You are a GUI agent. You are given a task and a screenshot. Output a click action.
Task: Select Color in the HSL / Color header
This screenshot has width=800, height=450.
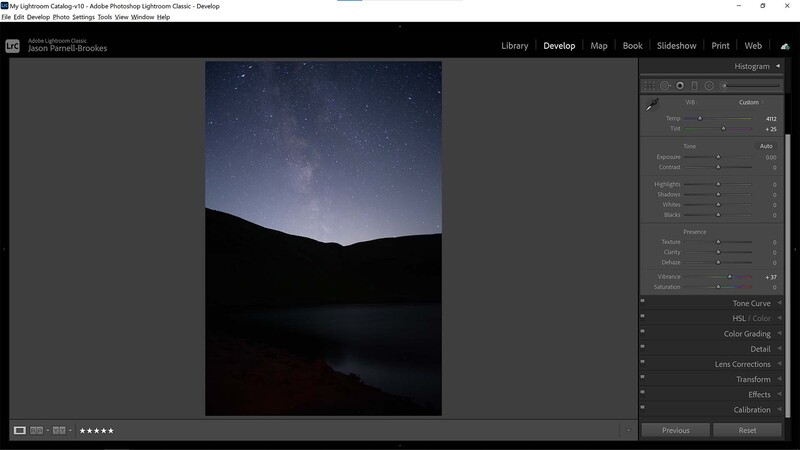(x=761, y=318)
